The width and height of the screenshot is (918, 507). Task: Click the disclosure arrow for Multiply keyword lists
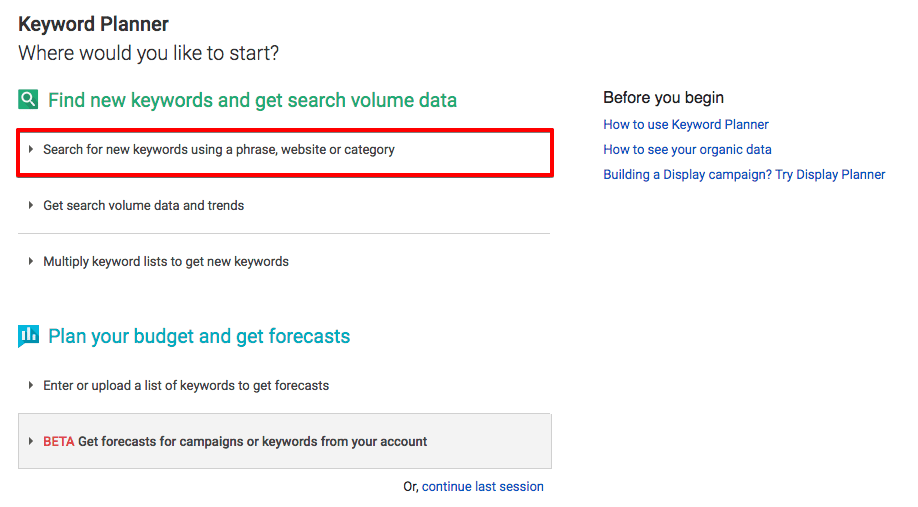(32, 262)
